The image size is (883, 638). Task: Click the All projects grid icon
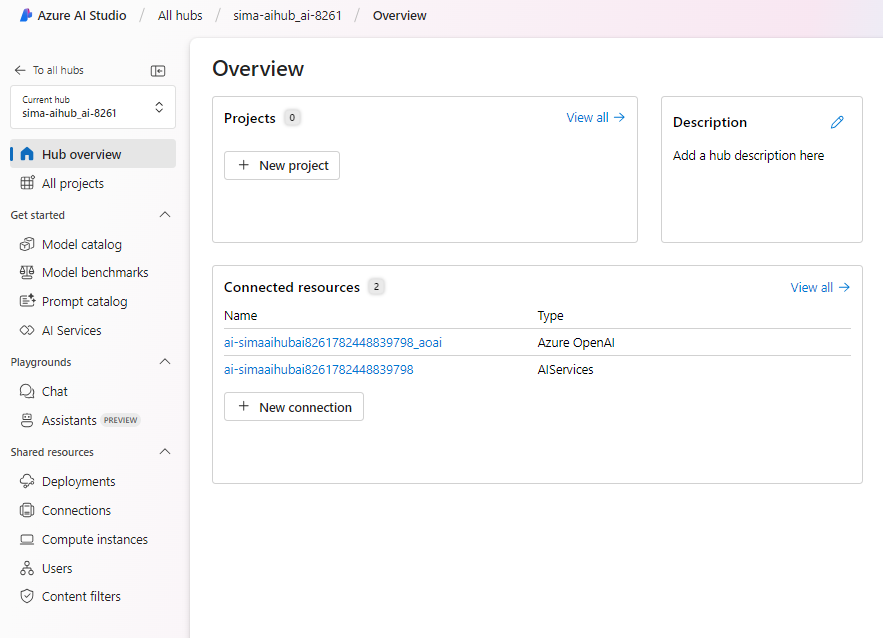point(27,182)
